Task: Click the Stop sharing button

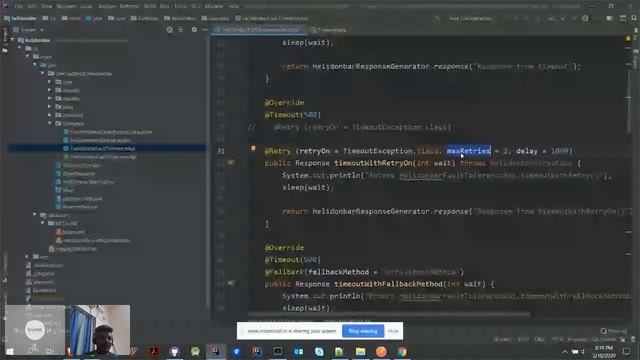Action: (x=363, y=331)
